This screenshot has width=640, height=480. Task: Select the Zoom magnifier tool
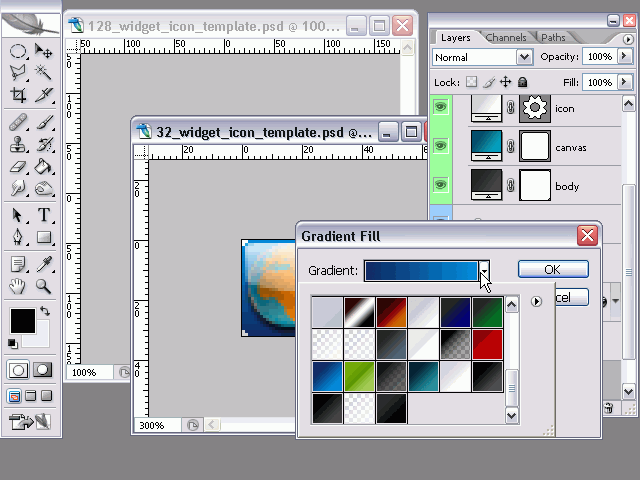click(x=43, y=287)
